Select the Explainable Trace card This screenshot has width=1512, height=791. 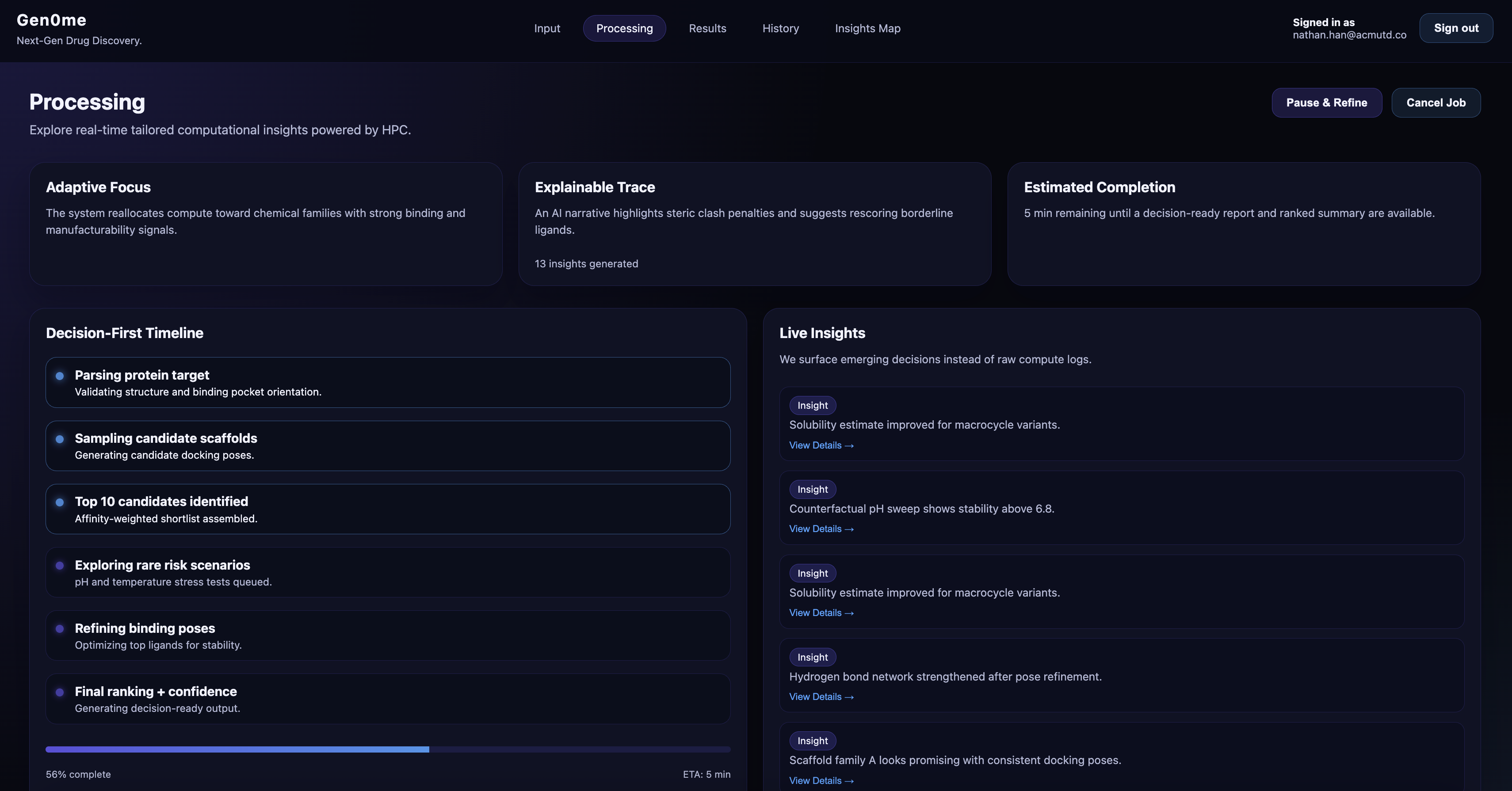(754, 224)
